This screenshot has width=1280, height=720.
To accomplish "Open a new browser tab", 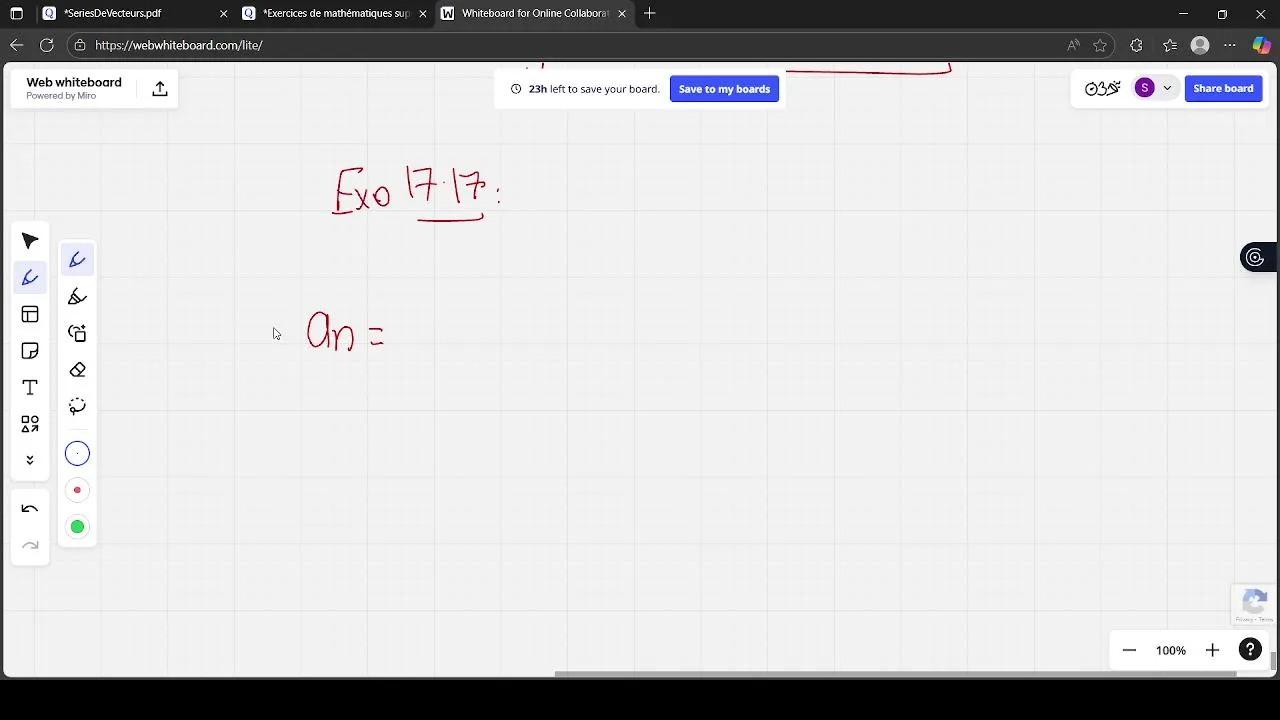I will click(650, 13).
